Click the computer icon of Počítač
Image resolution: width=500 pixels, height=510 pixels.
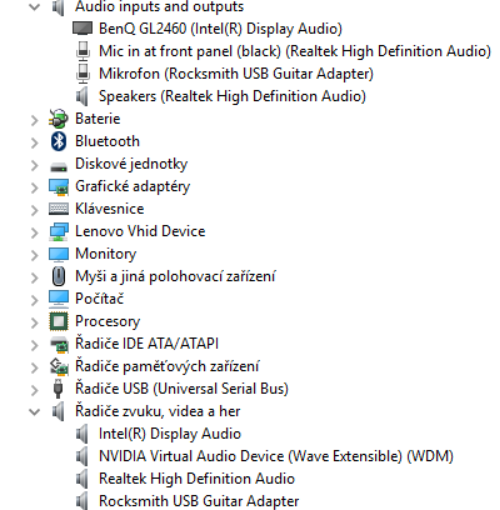tap(59, 299)
